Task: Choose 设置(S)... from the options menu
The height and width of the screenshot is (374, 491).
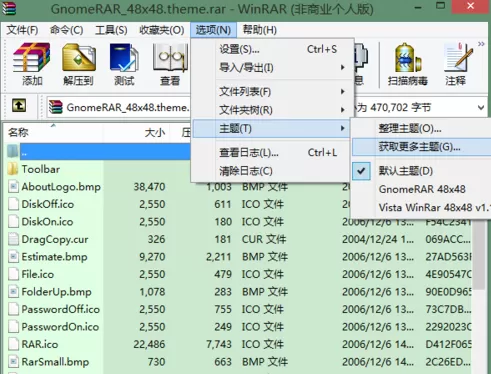Action: [271, 49]
